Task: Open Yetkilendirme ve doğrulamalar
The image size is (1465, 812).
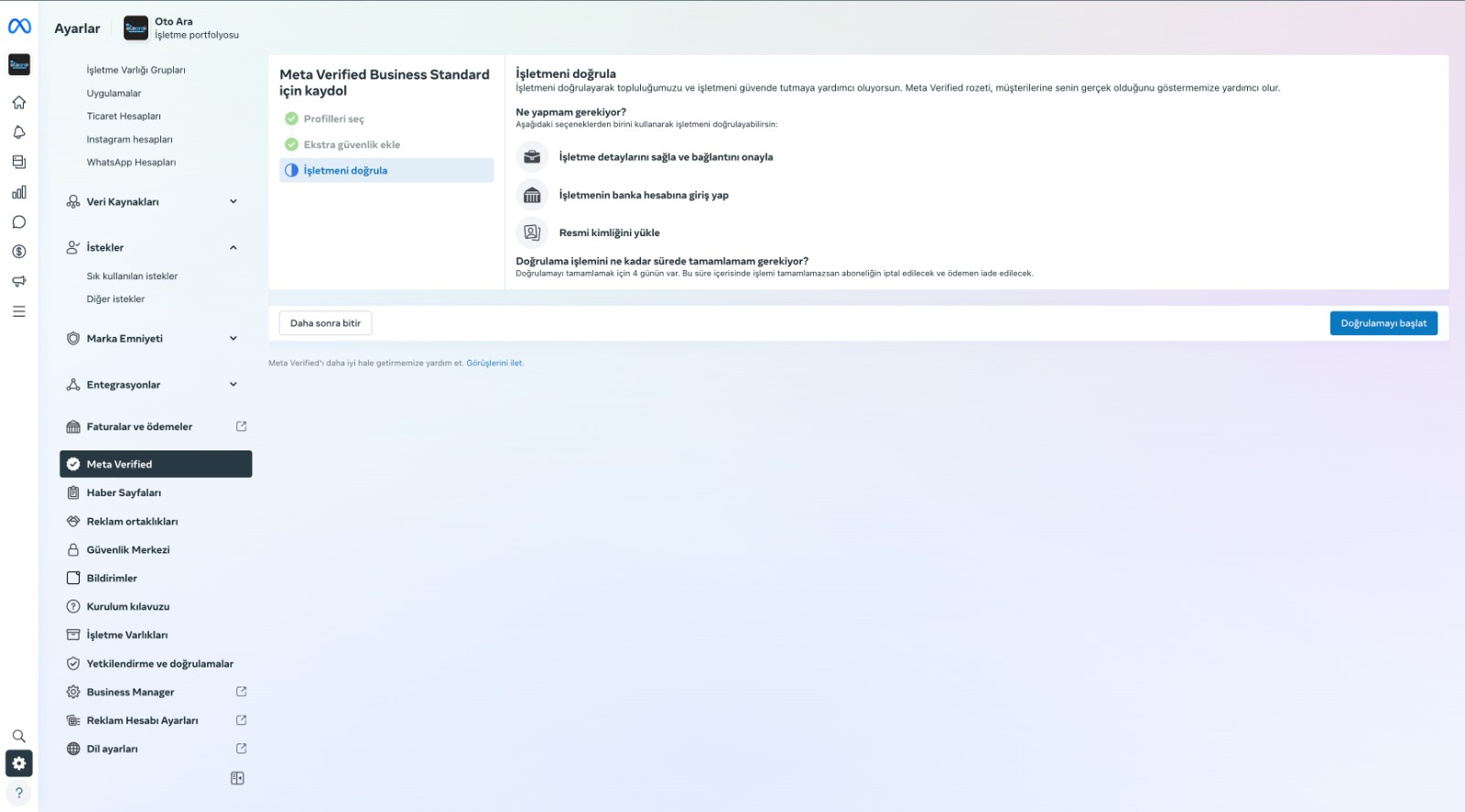Action: [160, 664]
